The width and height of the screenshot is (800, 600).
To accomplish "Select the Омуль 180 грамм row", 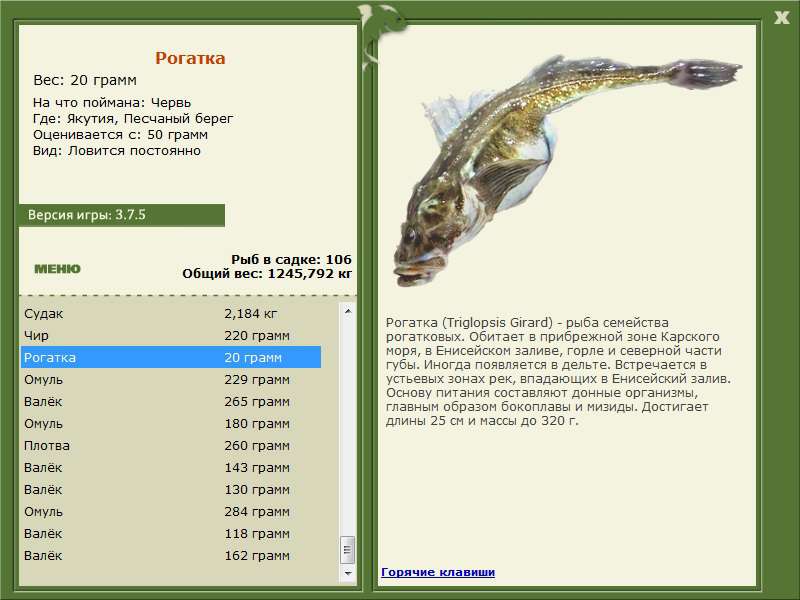I will 171,423.
